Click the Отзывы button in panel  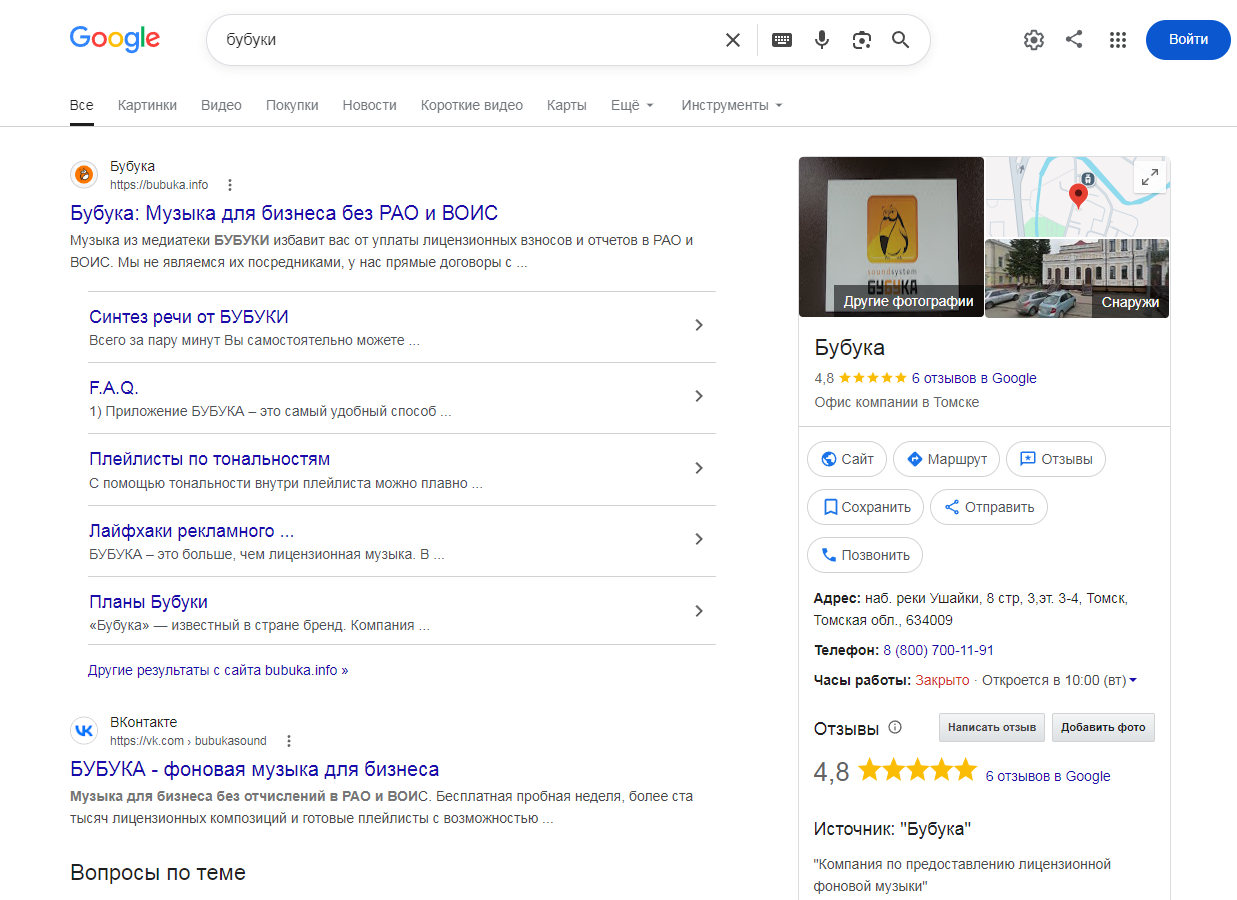(x=1056, y=459)
